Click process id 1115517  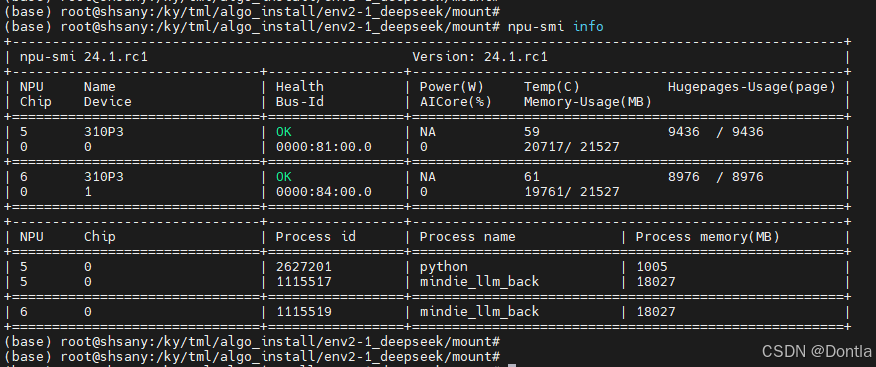pos(304,282)
